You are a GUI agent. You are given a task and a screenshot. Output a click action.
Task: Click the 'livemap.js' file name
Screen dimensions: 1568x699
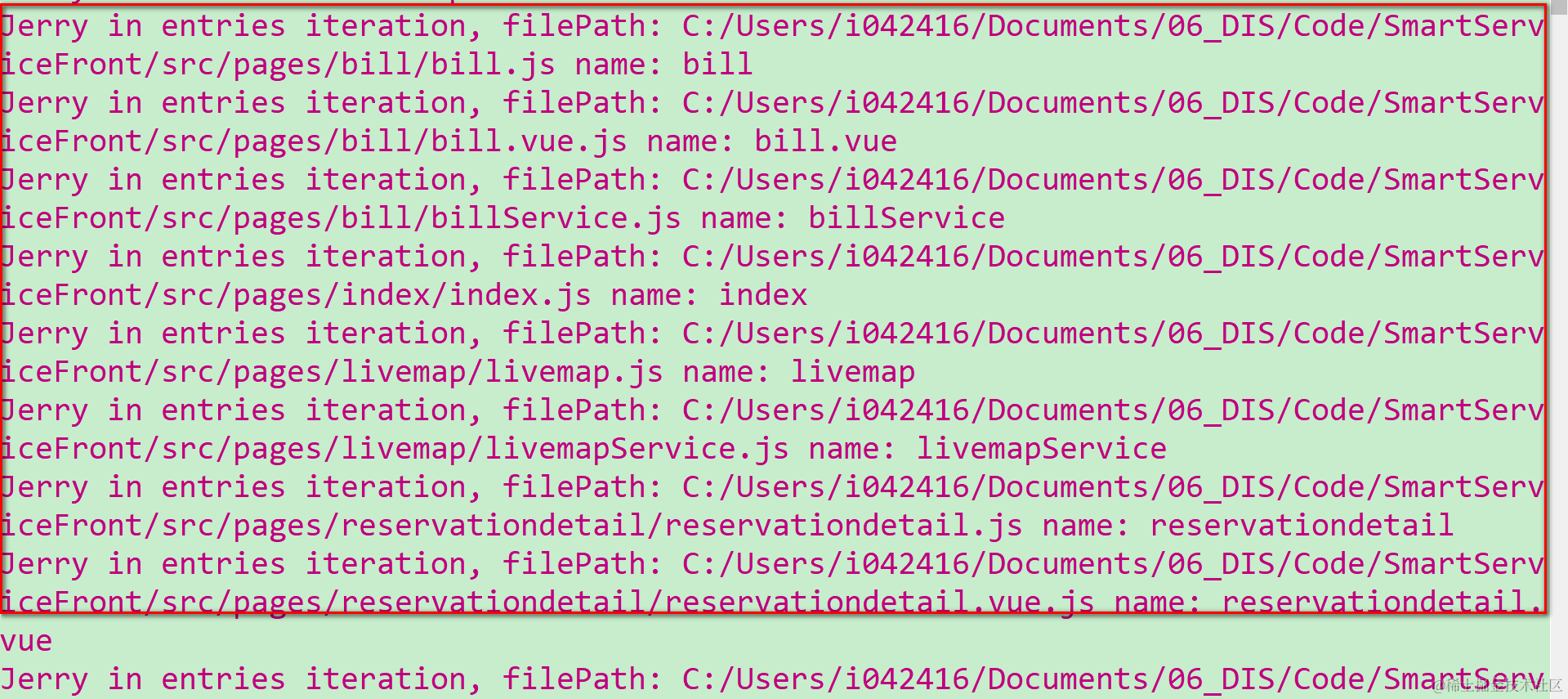click(574, 372)
